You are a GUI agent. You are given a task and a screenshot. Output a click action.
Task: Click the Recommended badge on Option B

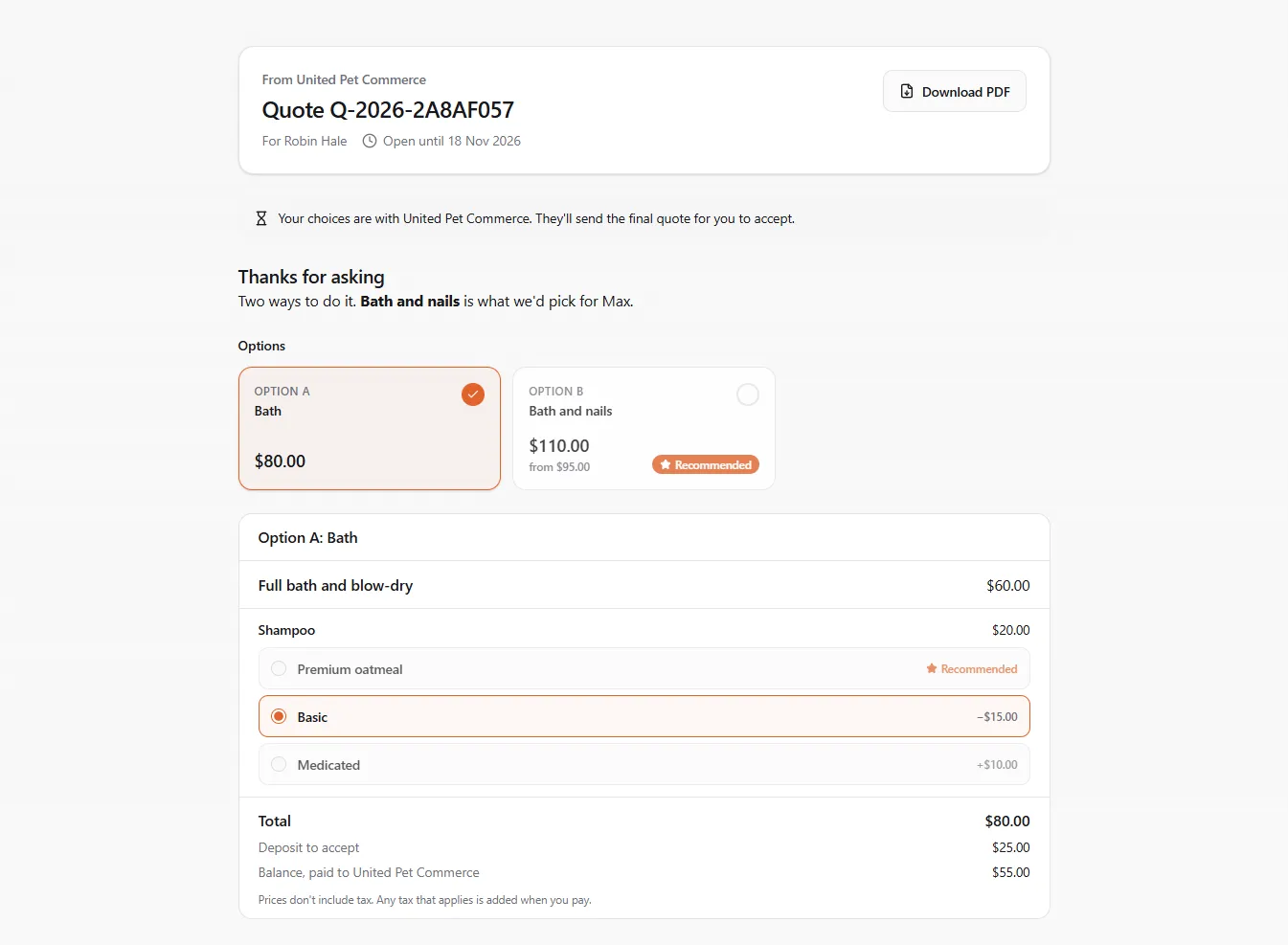(706, 464)
